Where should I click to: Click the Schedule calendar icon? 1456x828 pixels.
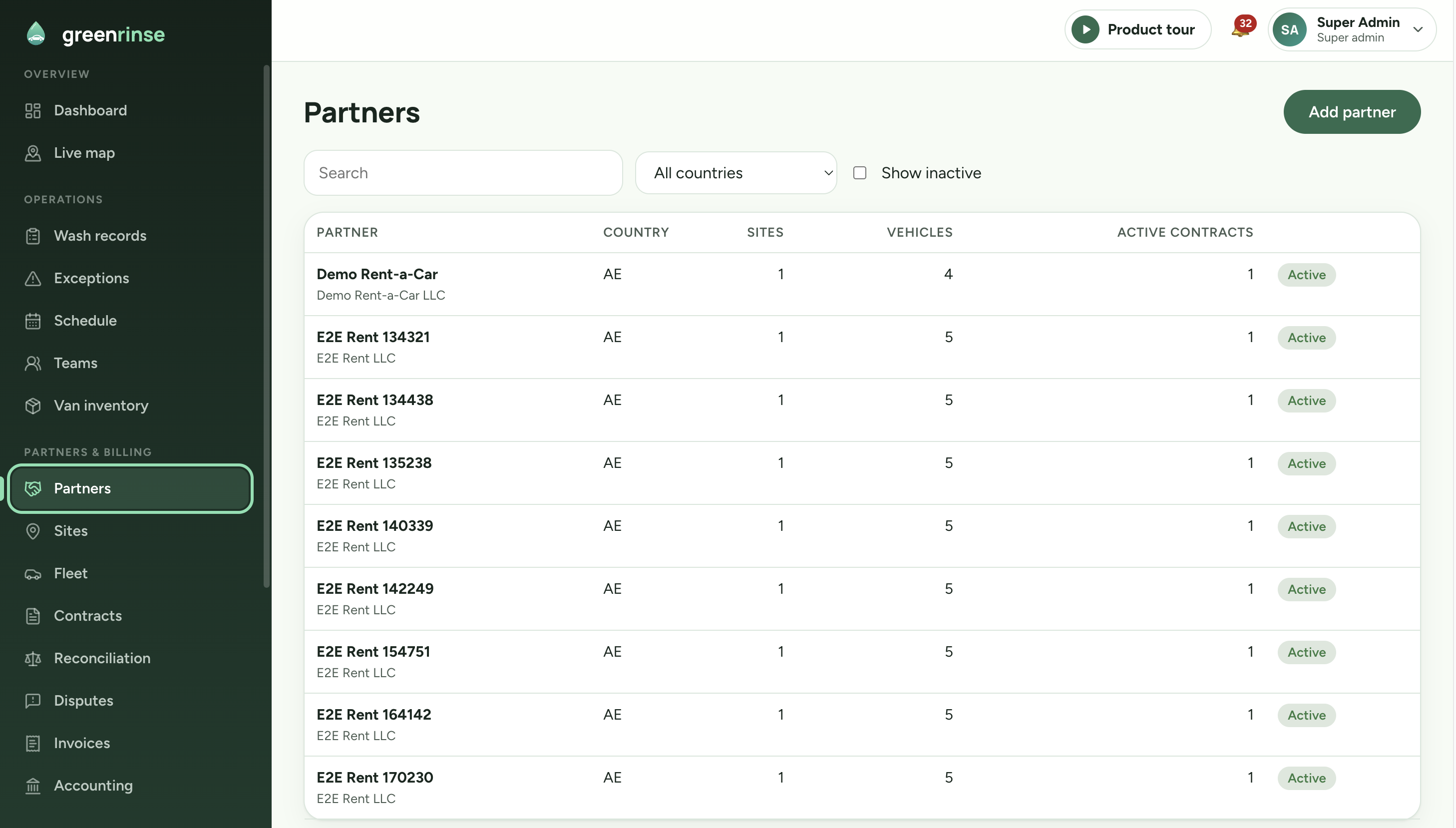pos(33,321)
